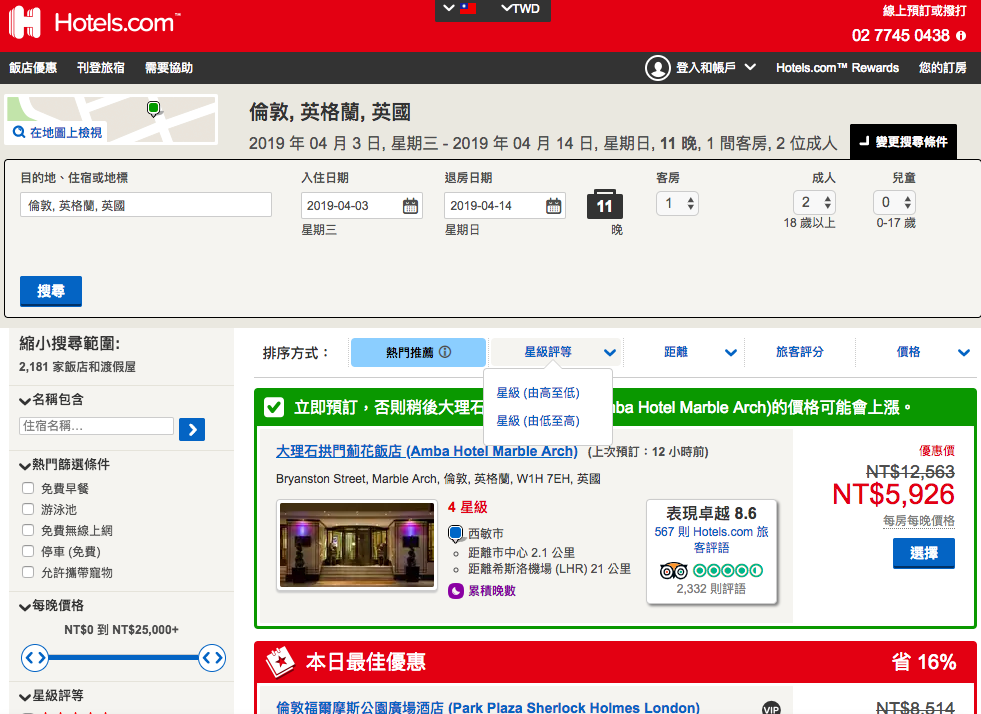Click the info icon beside phone number

click(961, 36)
